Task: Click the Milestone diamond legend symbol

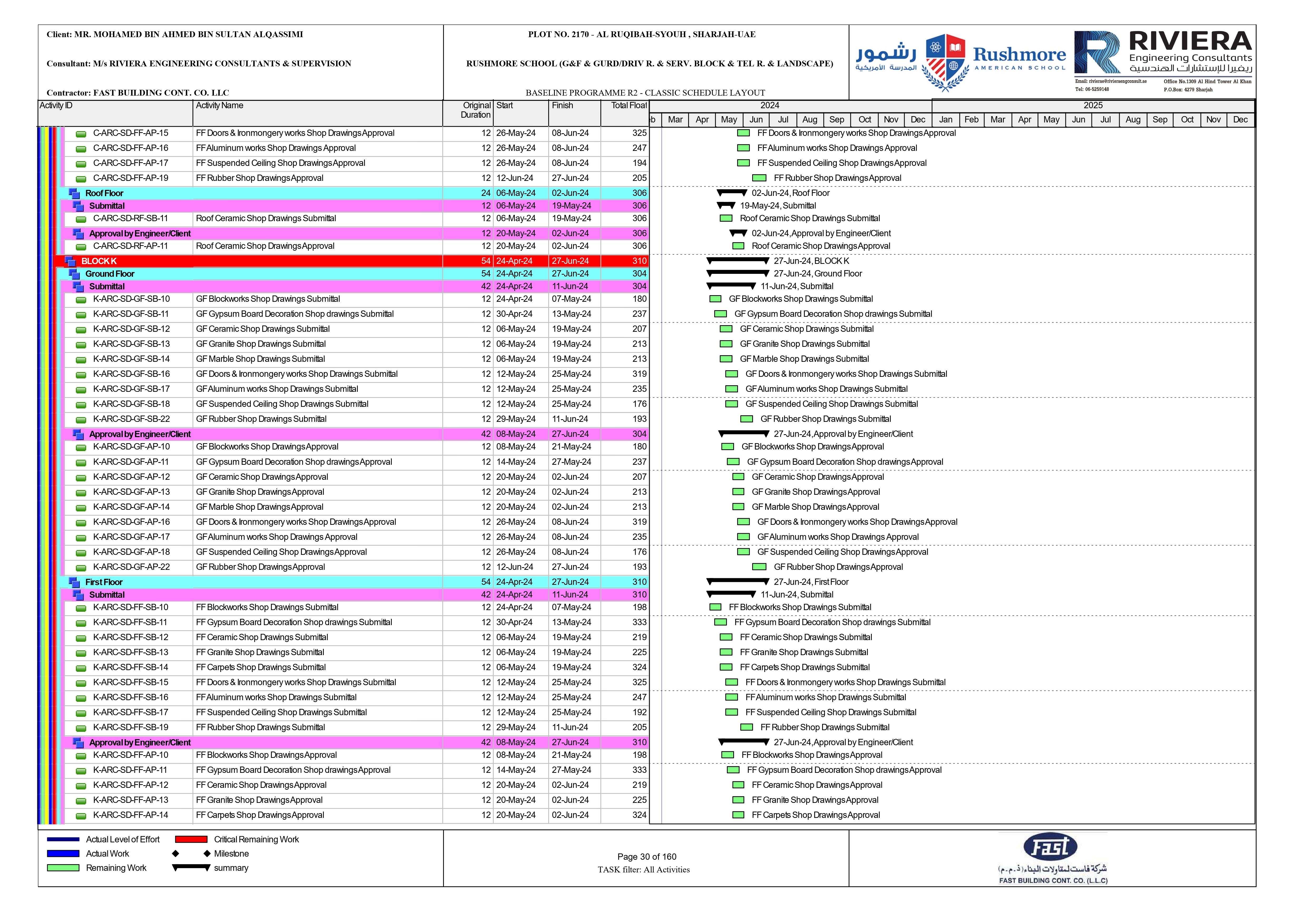Action: pos(191,854)
